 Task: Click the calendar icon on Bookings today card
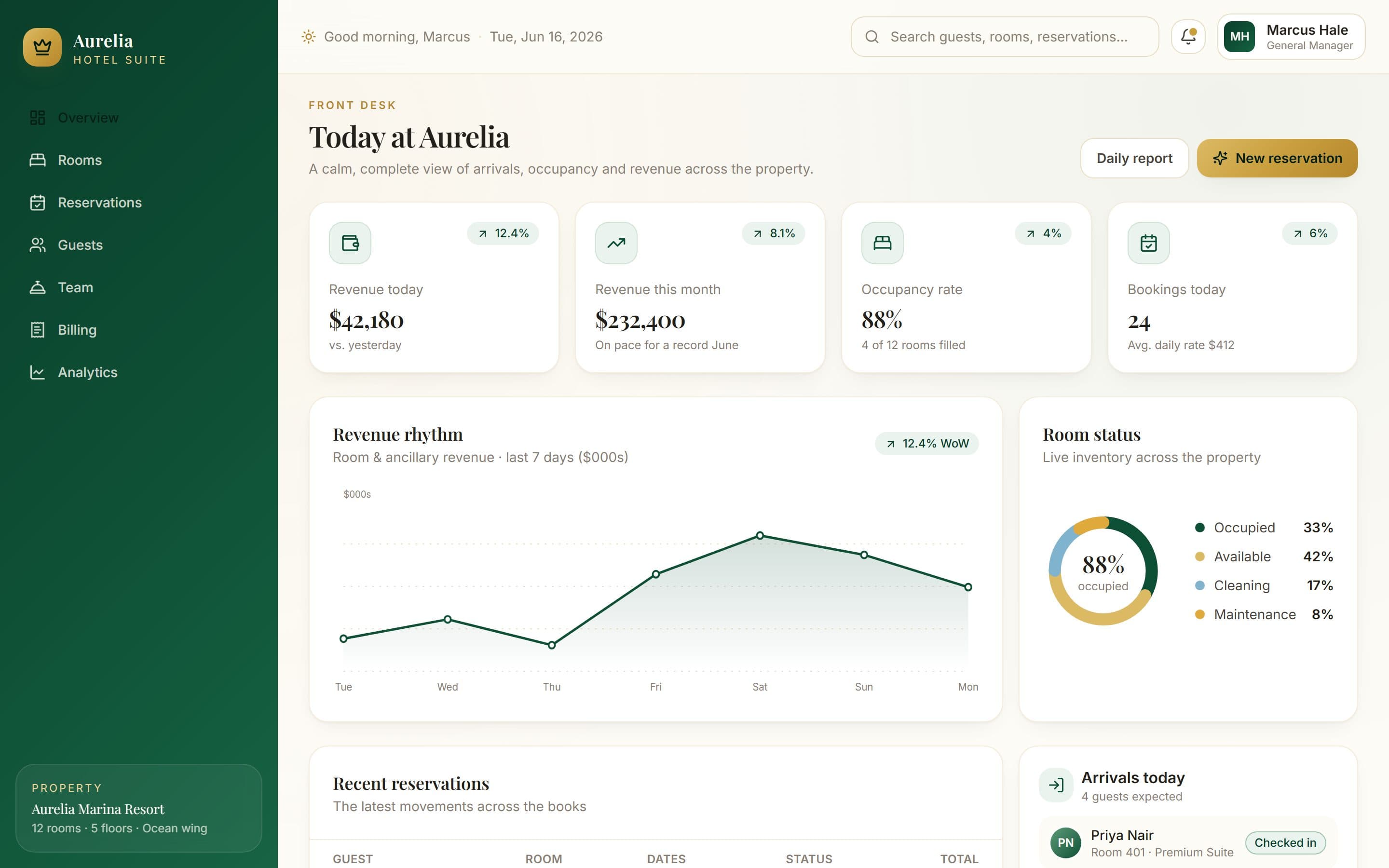tap(1148, 243)
